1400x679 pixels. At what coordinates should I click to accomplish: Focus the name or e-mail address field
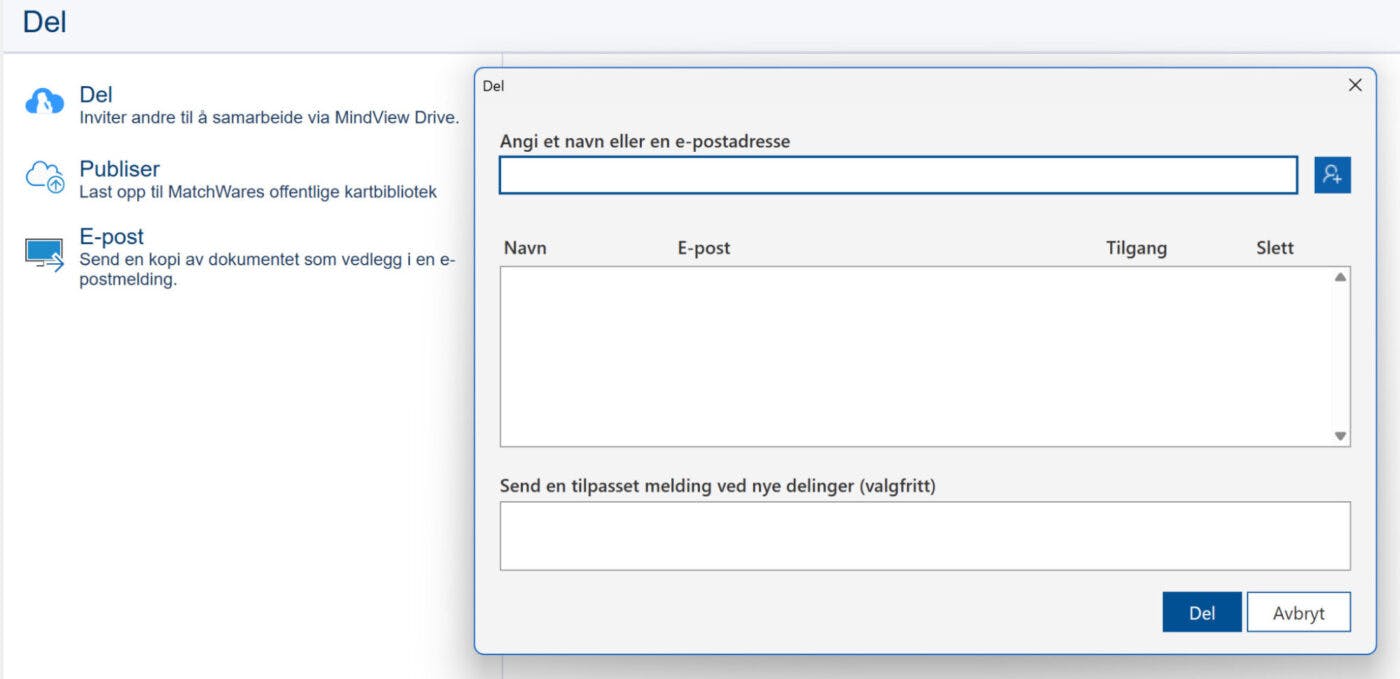point(898,175)
